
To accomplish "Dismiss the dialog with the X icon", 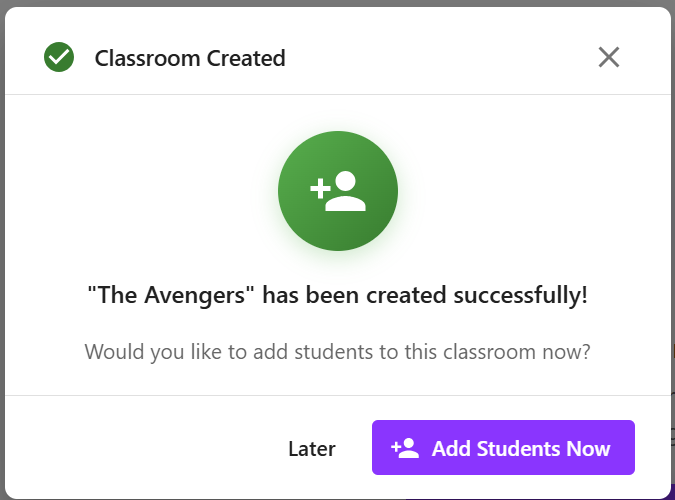I will pos(609,57).
